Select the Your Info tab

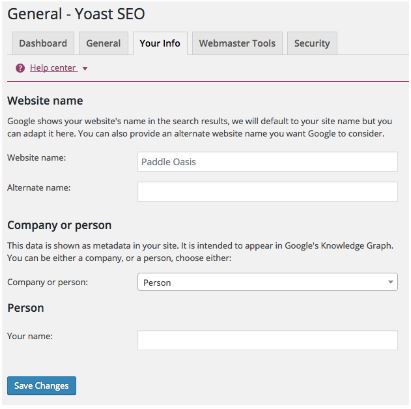[160, 43]
